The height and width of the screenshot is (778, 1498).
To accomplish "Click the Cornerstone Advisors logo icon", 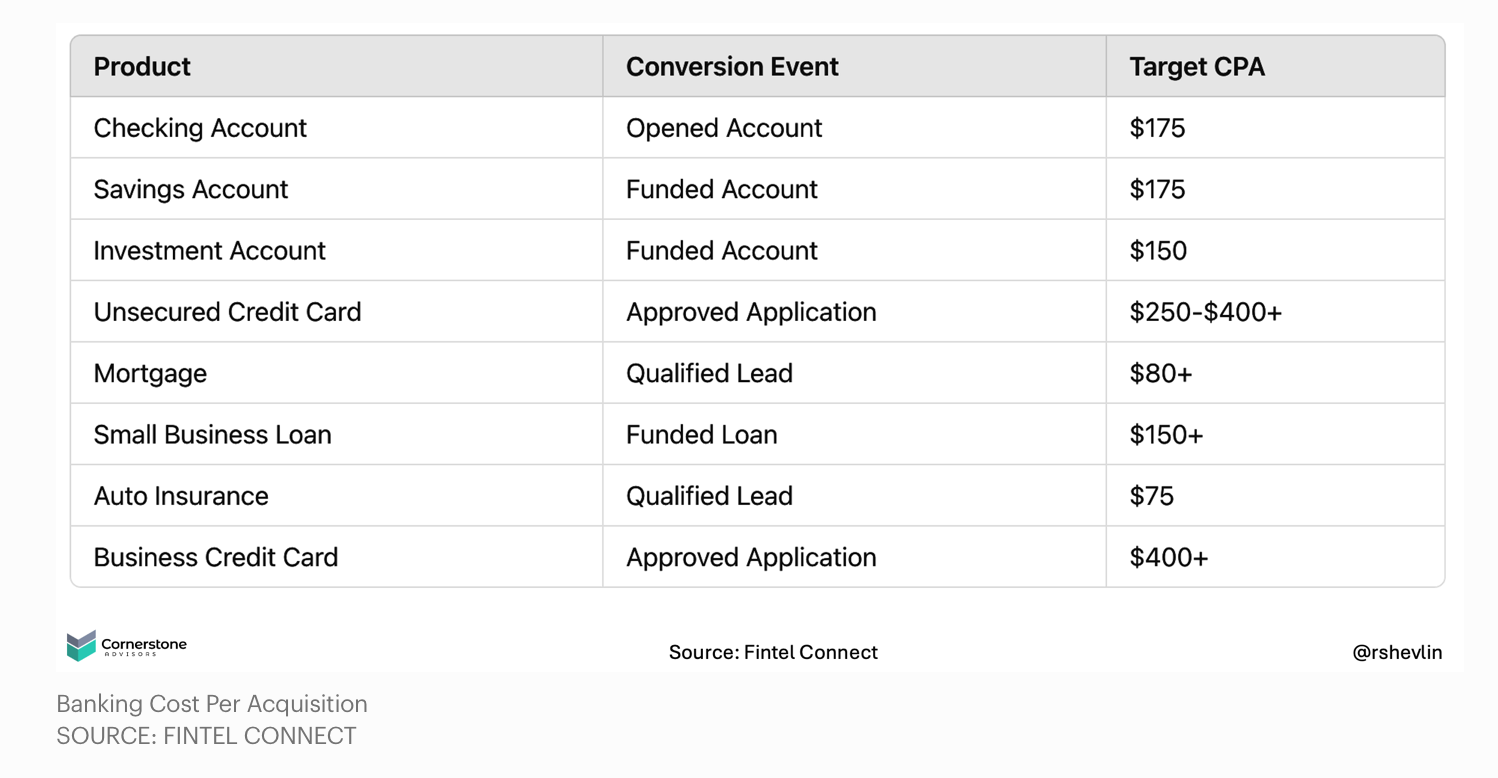I will click(81, 646).
